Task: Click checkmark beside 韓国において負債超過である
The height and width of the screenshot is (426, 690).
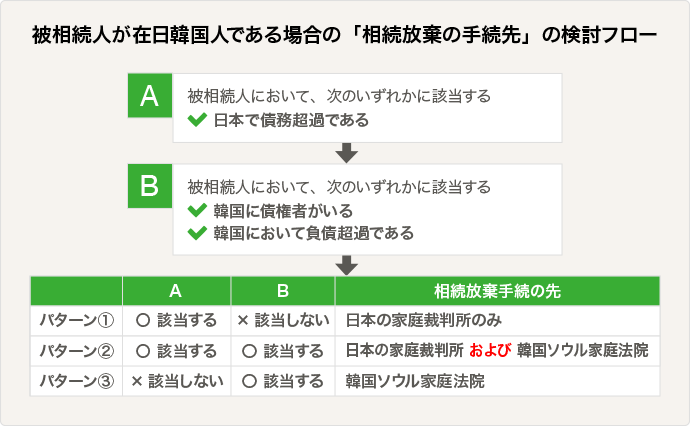Action: 197,233
